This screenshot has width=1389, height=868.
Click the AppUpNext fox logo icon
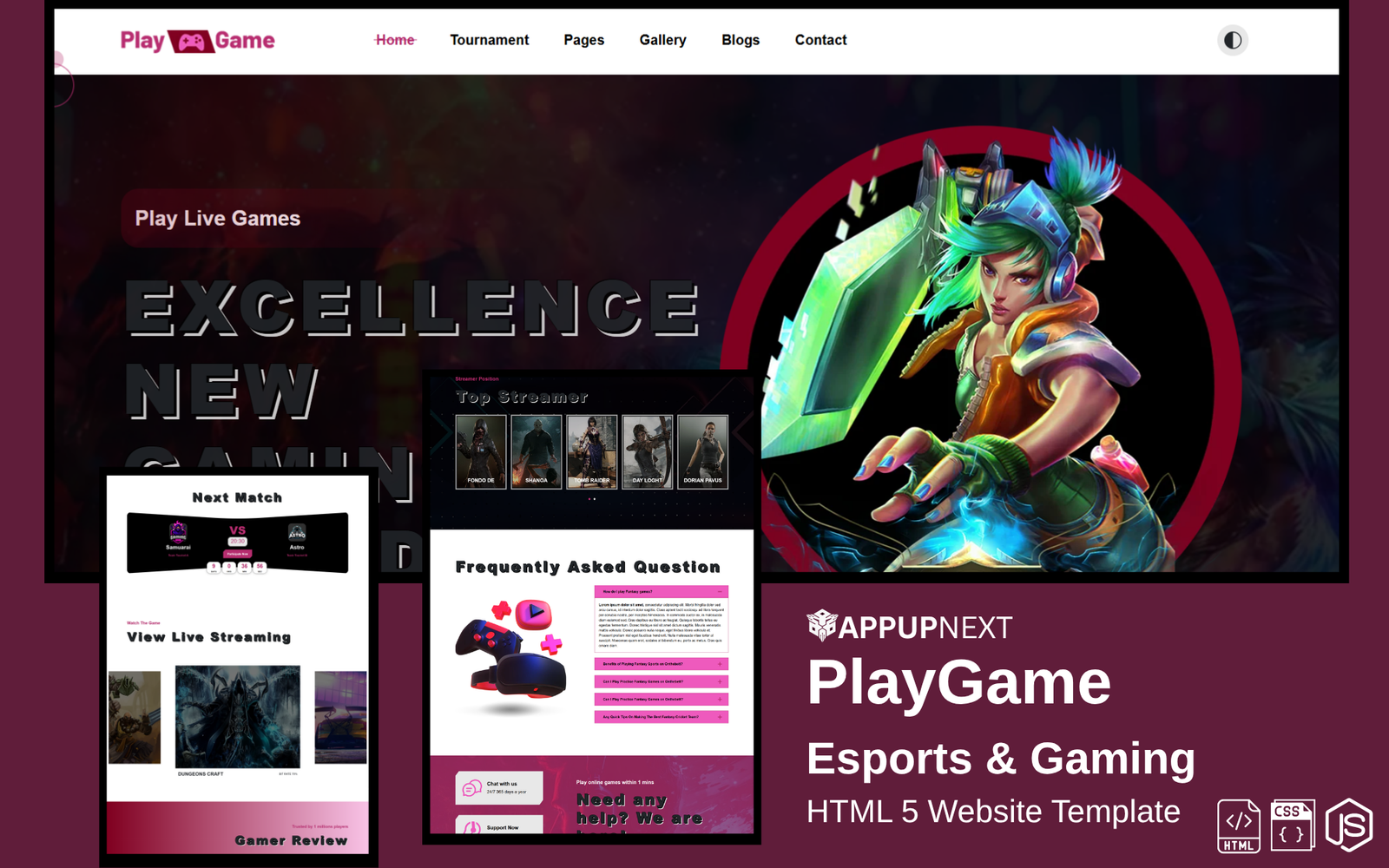(x=821, y=625)
